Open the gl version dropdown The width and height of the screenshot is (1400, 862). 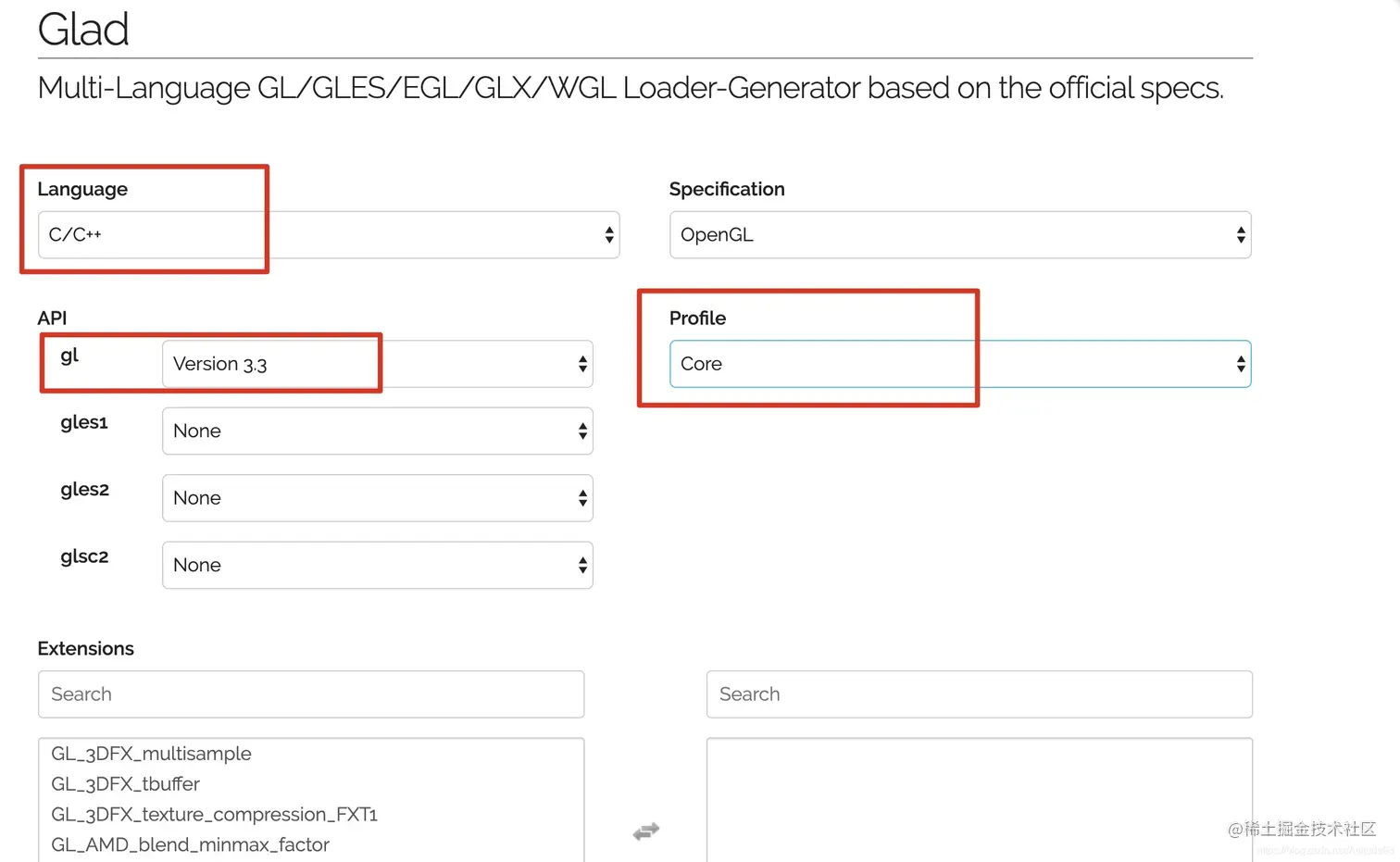[x=377, y=364]
